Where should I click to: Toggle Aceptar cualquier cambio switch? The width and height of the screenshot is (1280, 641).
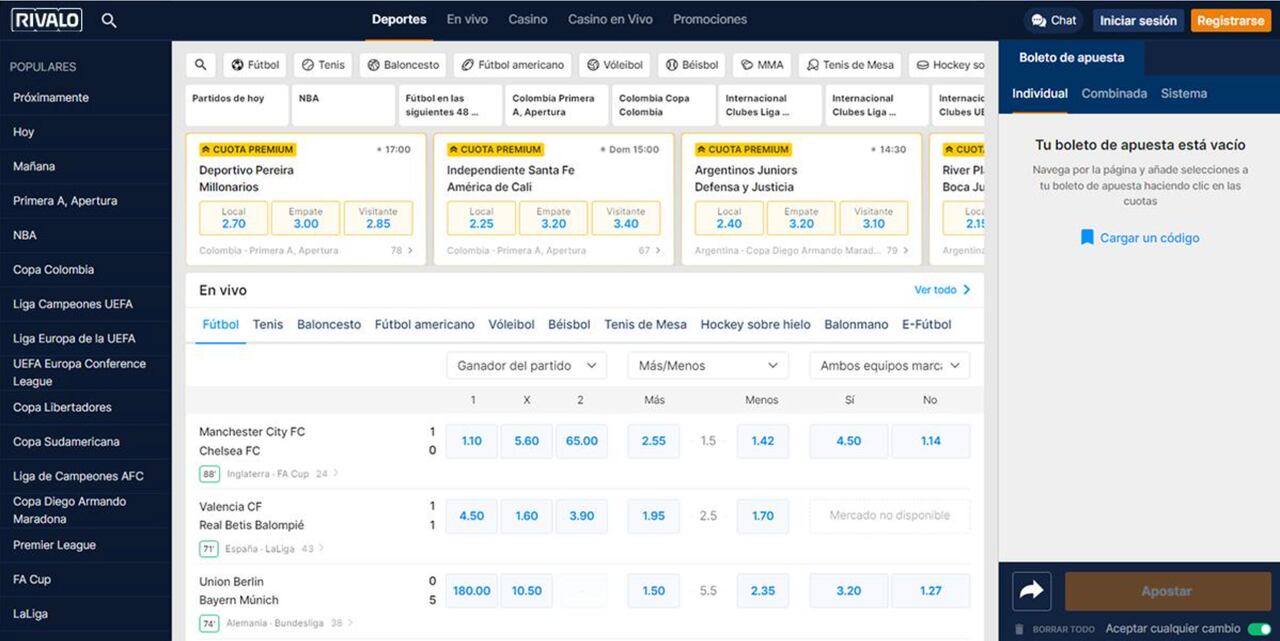tap(1258, 629)
